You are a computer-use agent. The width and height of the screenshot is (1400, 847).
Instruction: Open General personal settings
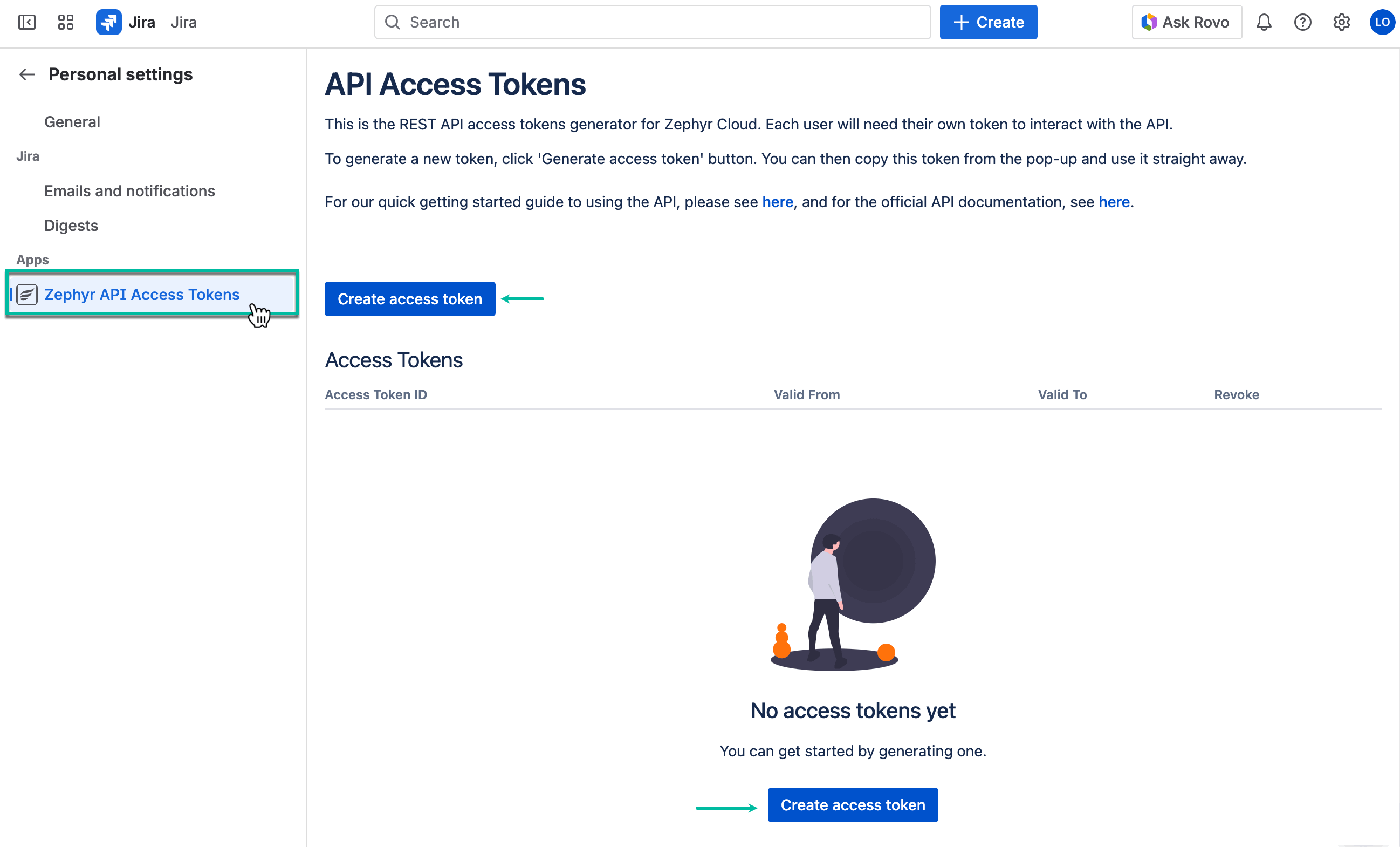[x=72, y=122]
